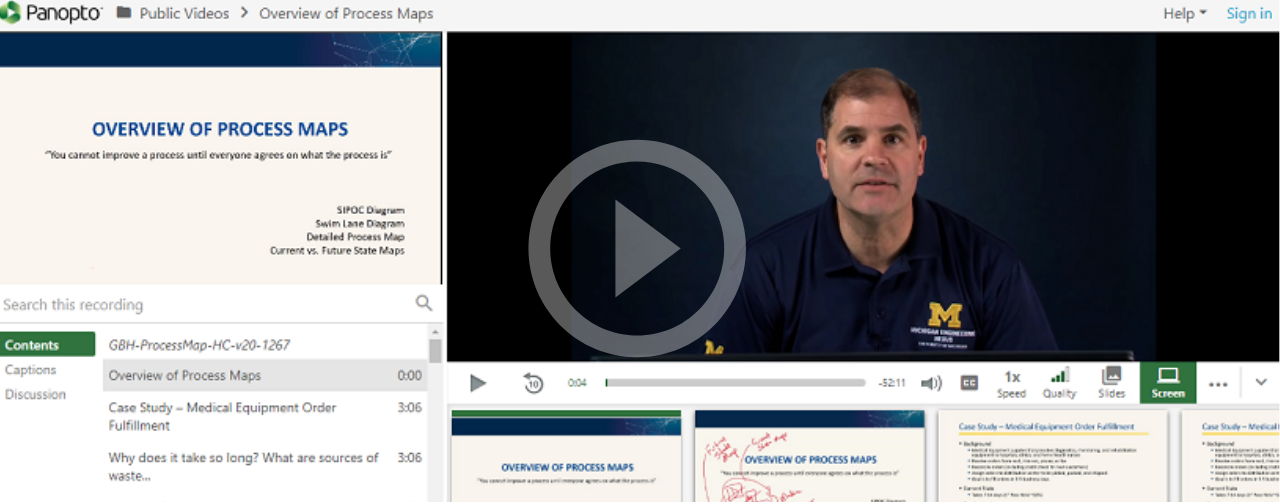Viewport: 1280px width, 504px height.
Task: Open the Help dropdown menu
Action: click(1185, 13)
